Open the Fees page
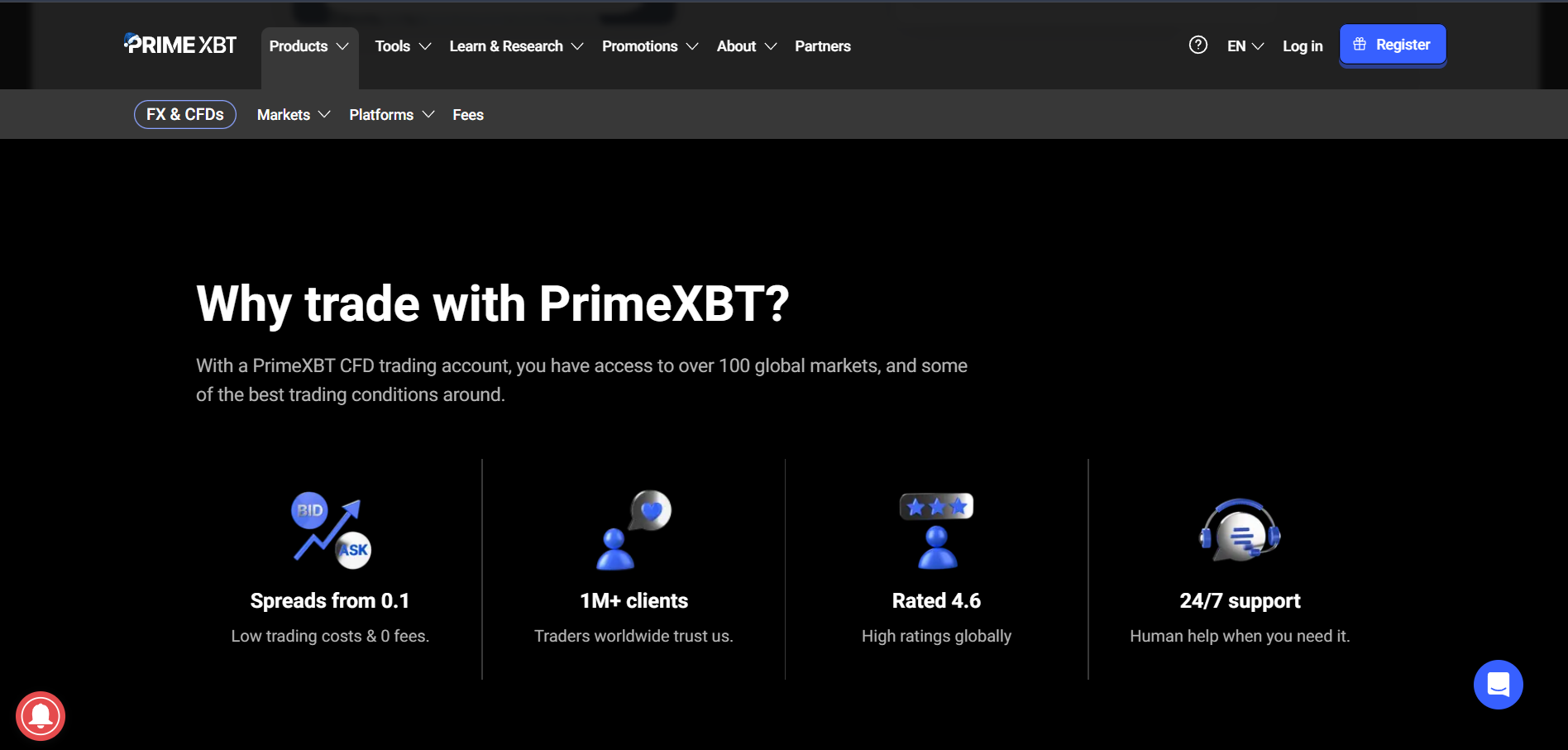 coord(468,115)
